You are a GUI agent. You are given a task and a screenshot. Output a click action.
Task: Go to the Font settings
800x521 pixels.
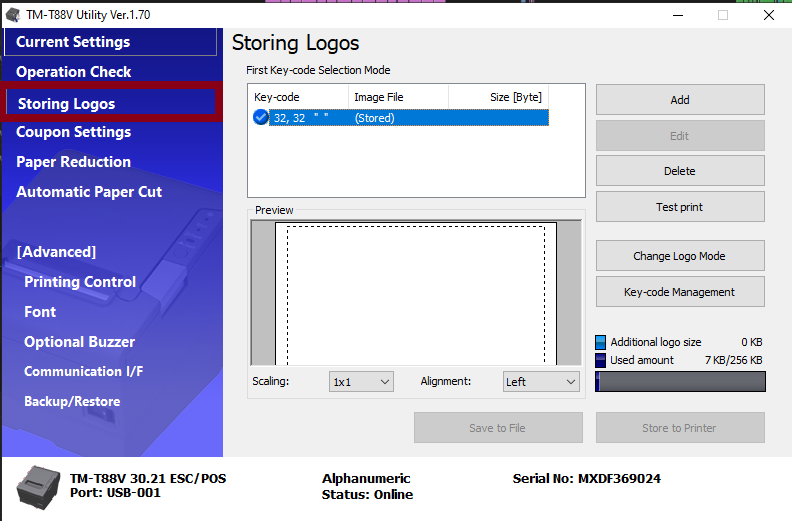click(x=40, y=312)
